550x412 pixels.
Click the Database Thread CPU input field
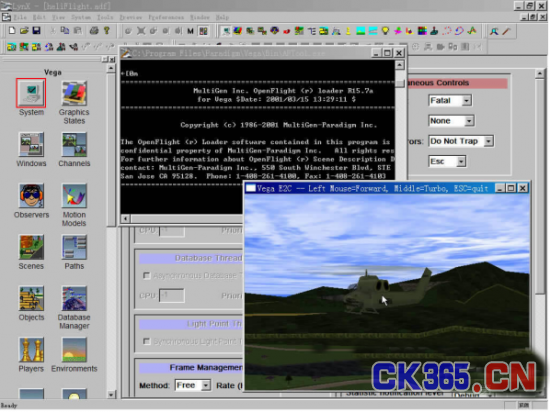click(x=172, y=296)
